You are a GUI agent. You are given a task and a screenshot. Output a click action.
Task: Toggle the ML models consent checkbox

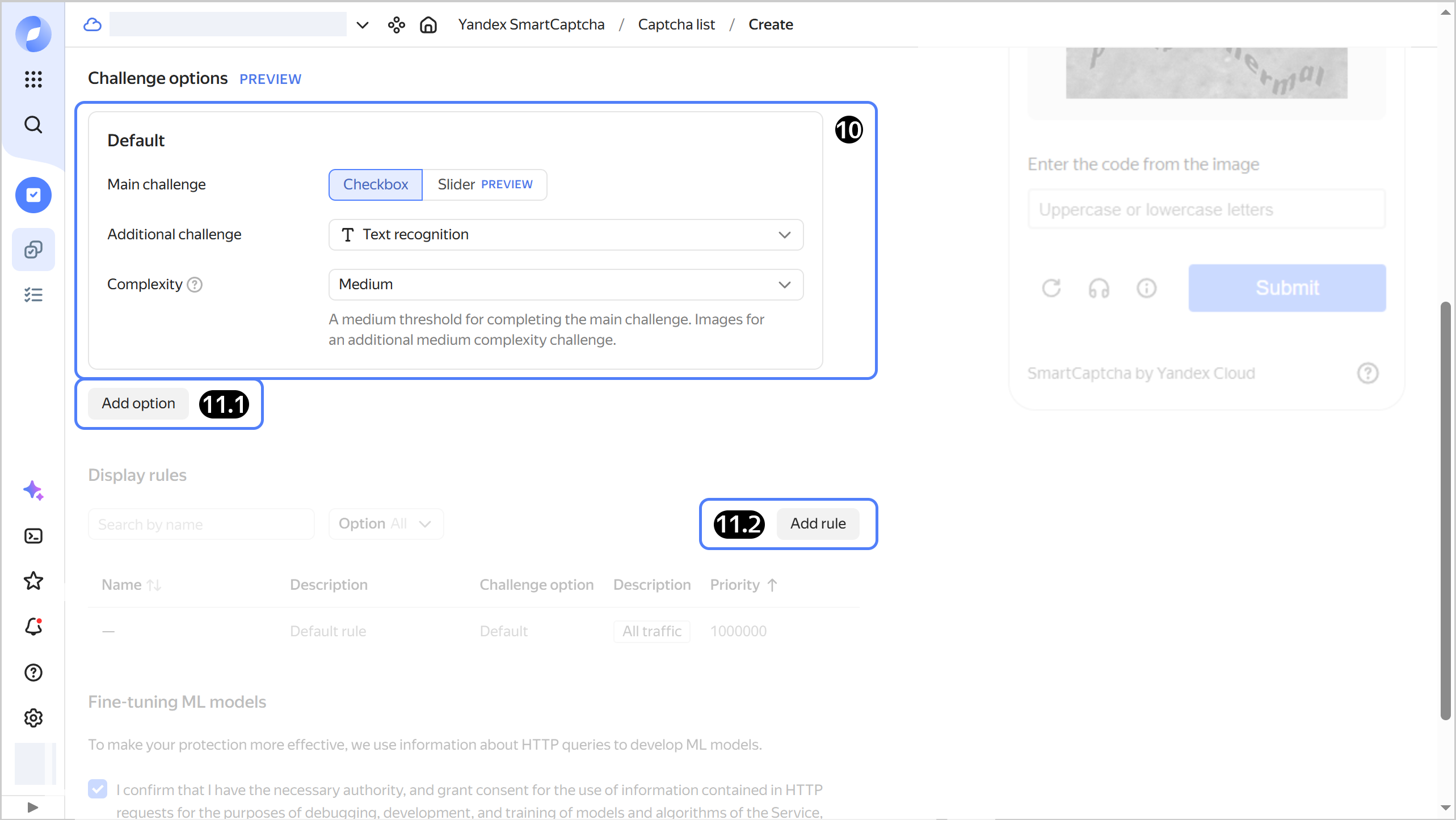(98, 789)
